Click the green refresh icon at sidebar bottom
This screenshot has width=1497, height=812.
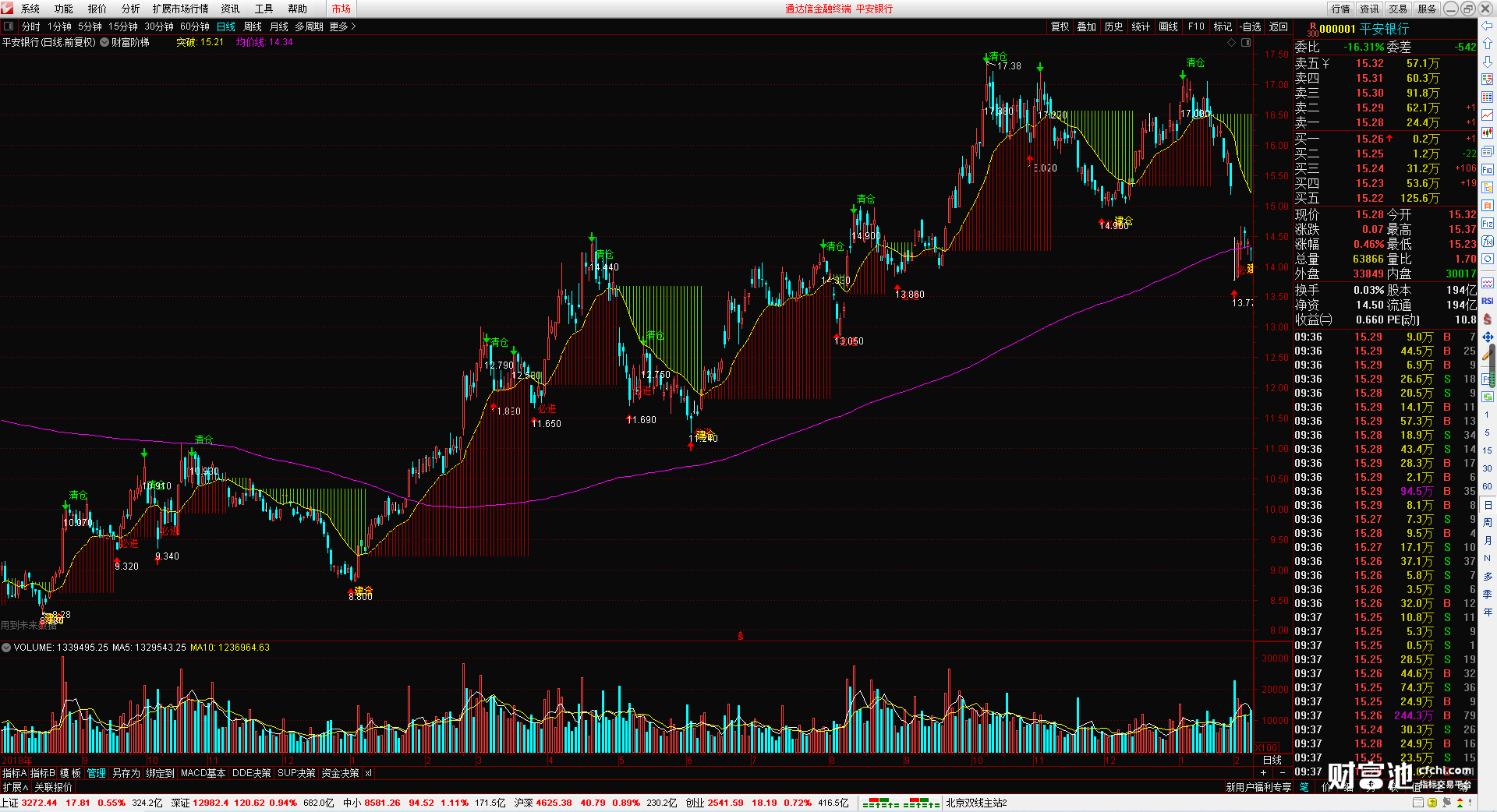pos(1488,397)
